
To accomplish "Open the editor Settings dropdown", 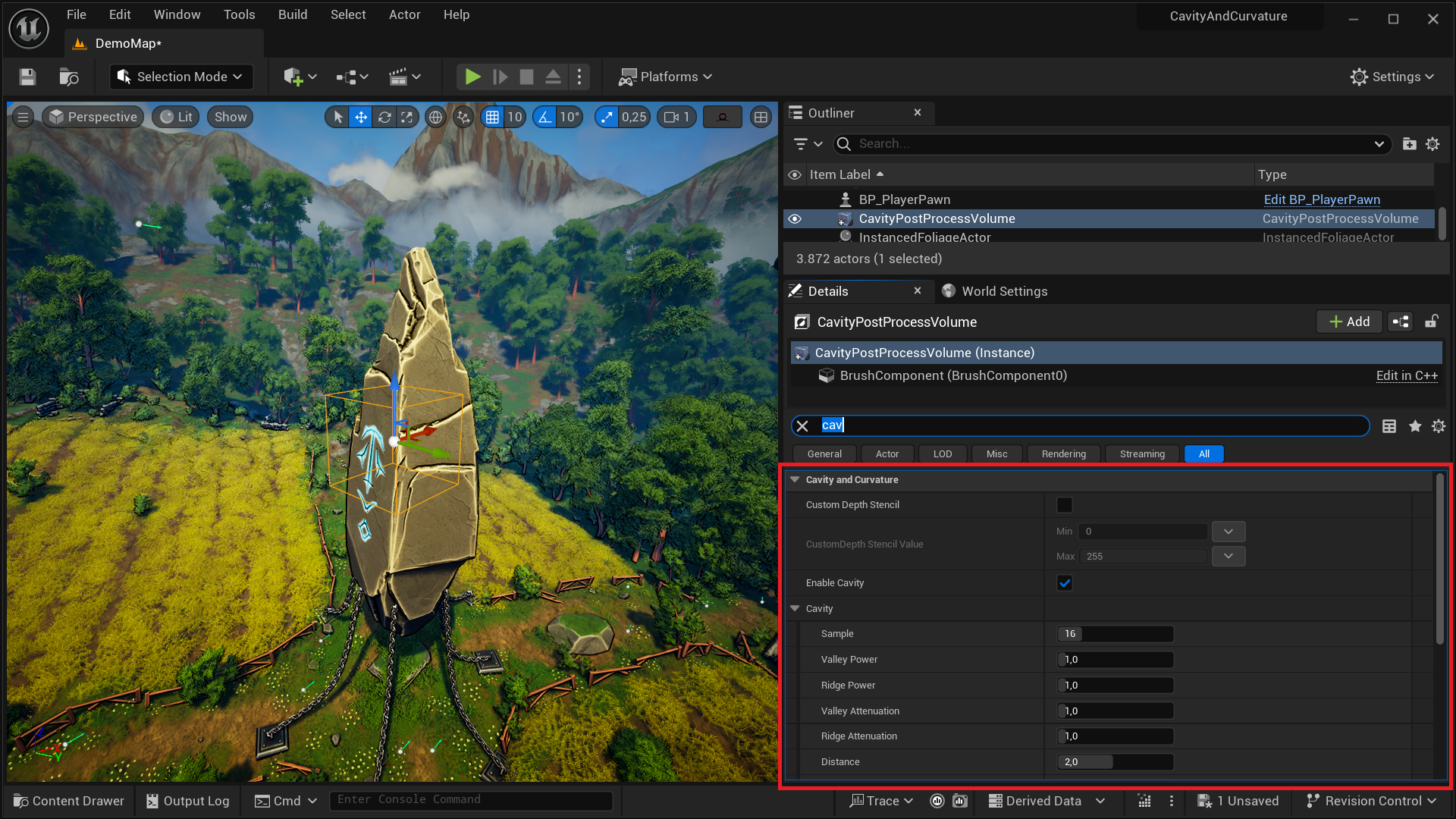I will (1392, 77).
